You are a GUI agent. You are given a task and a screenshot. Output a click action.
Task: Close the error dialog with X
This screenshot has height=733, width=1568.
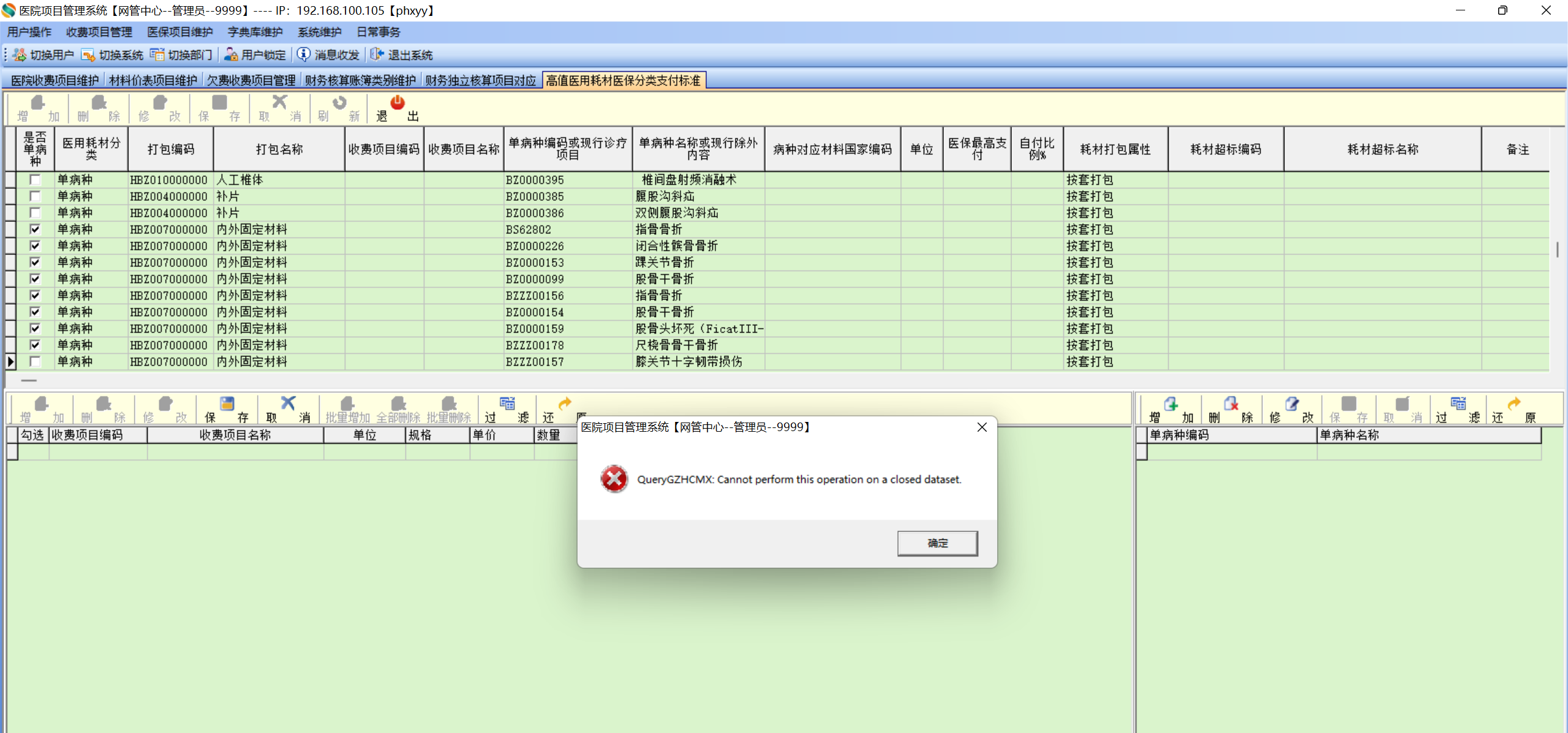click(x=982, y=427)
